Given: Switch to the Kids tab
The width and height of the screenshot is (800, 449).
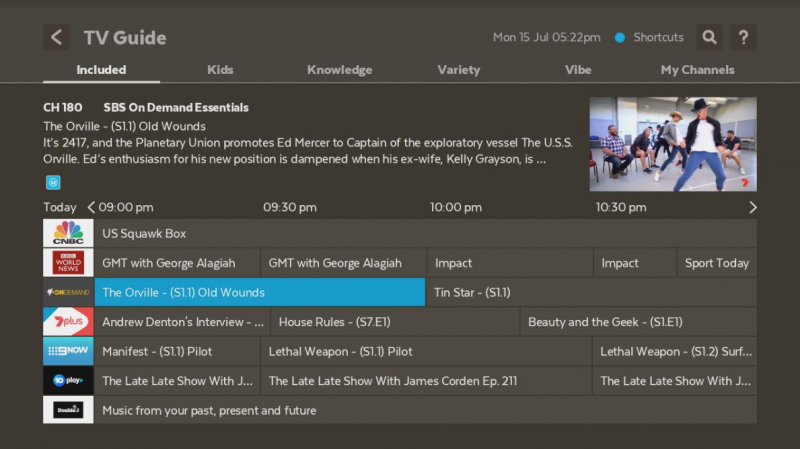Looking at the screenshot, I should [x=220, y=70].
